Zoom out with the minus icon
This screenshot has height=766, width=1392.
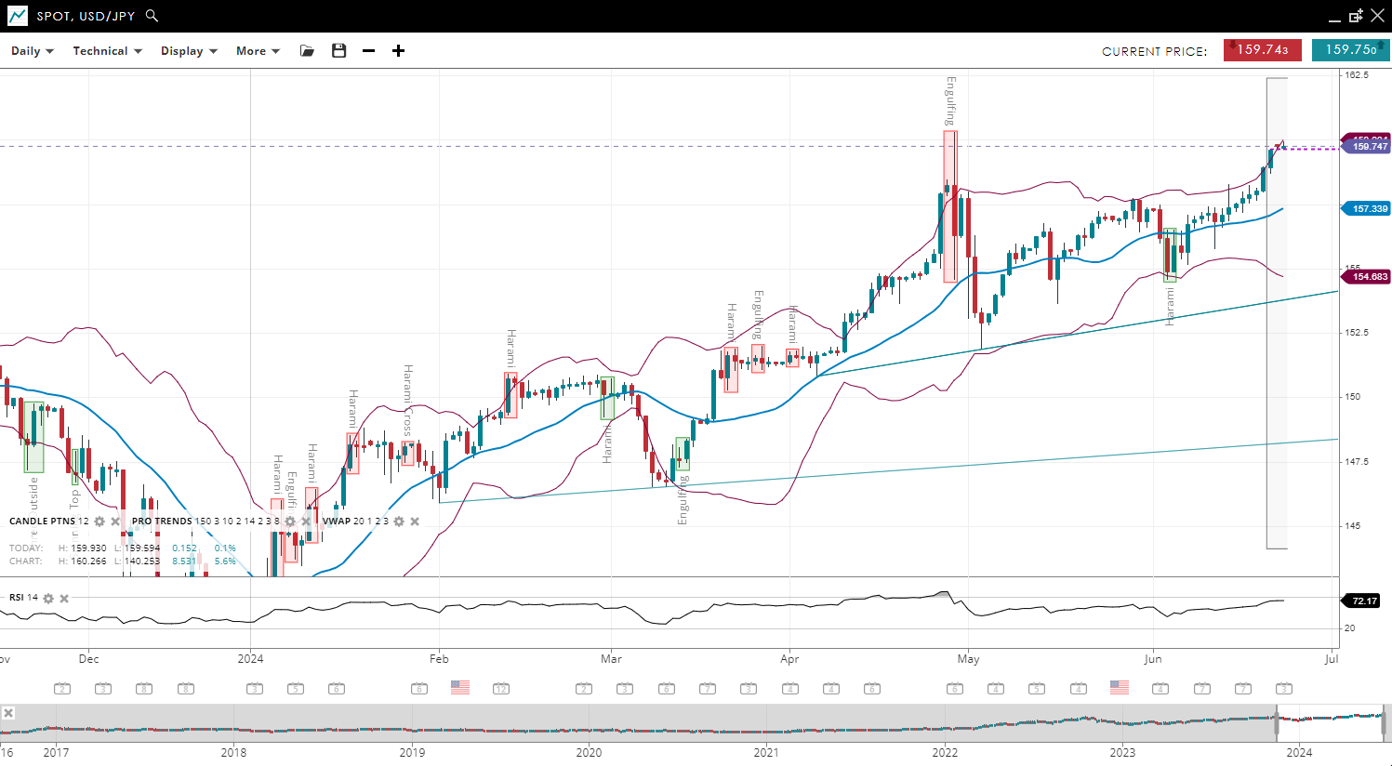pos(369,51)
